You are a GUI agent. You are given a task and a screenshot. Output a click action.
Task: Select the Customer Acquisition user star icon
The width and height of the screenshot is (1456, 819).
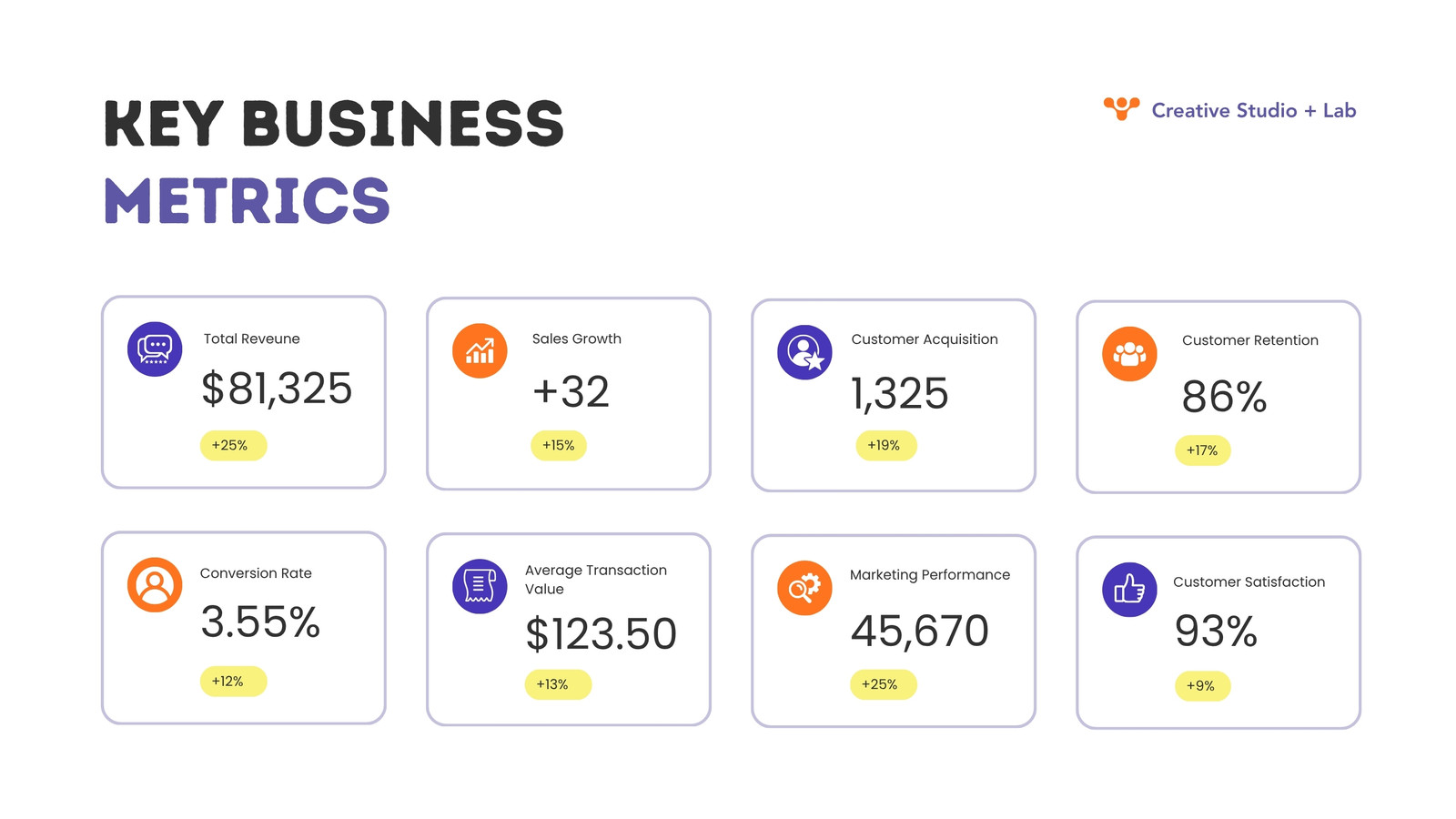click(804, 352)
